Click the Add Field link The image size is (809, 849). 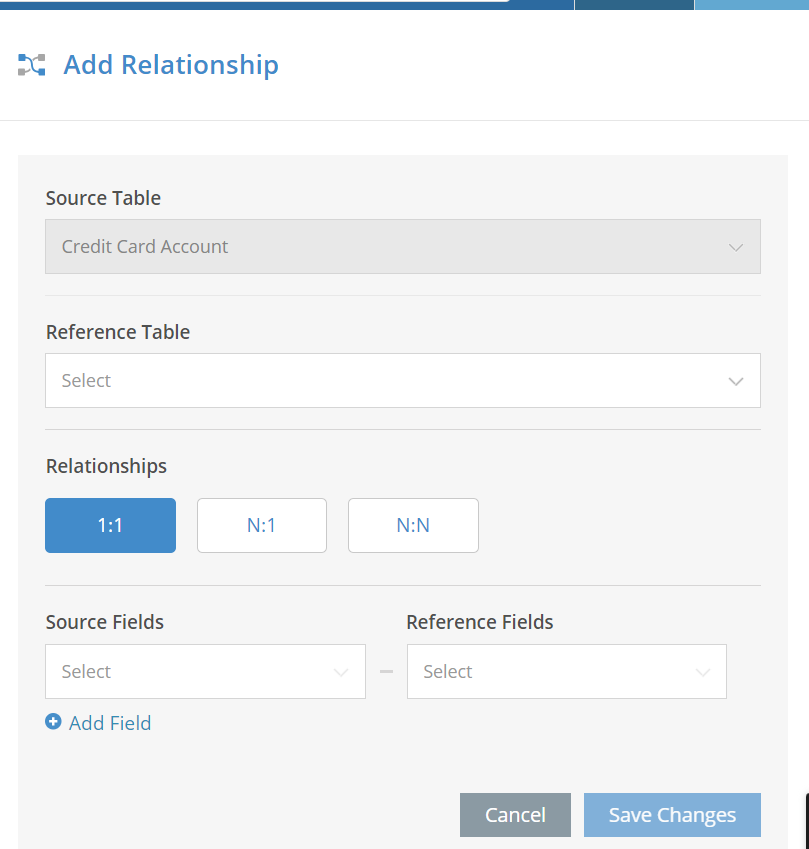pyautogui.click(x=110, y=722)
